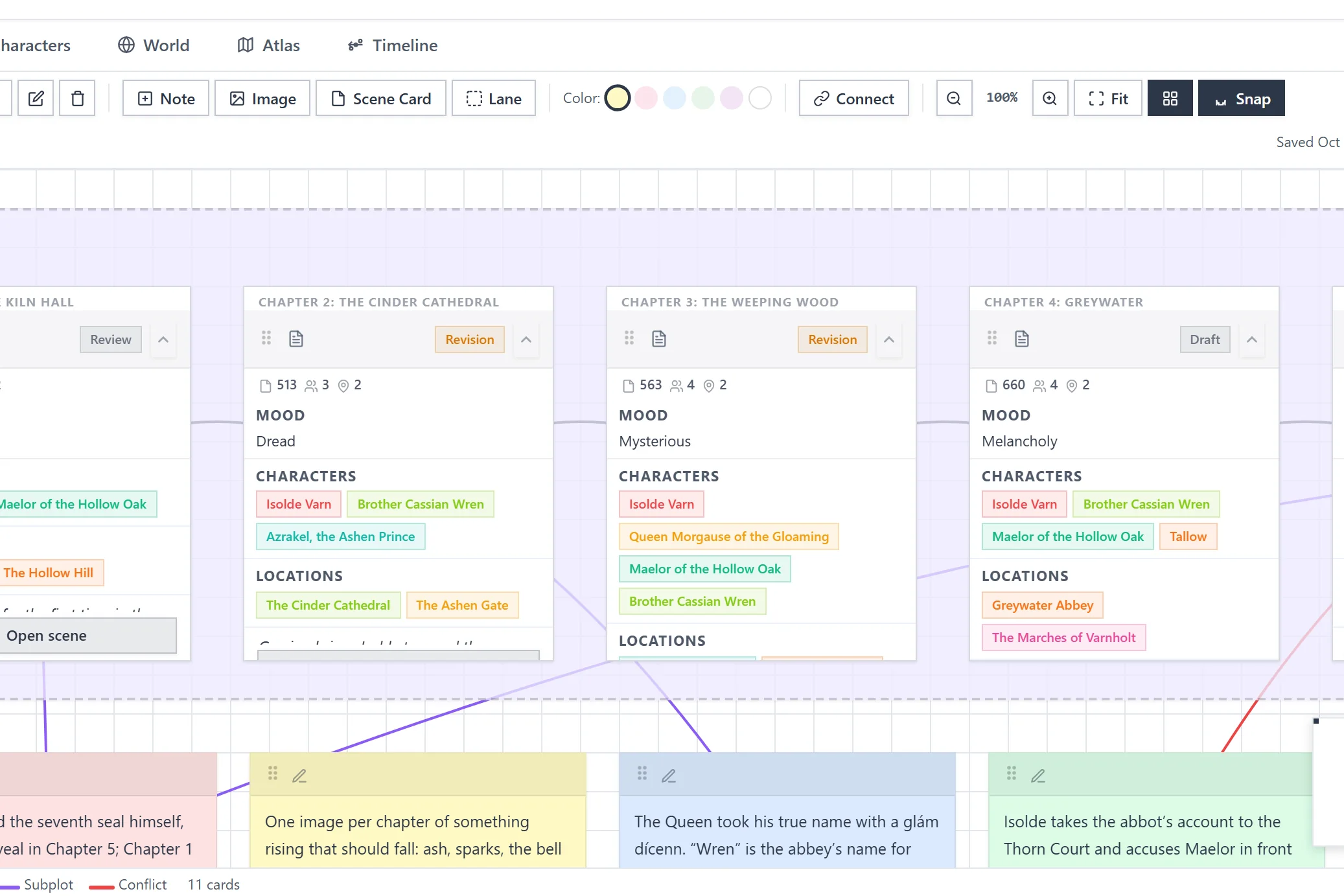Click drag handle on Chapter 3 card
This screenshot has width=1344, height=896.
tap(629, 338)
